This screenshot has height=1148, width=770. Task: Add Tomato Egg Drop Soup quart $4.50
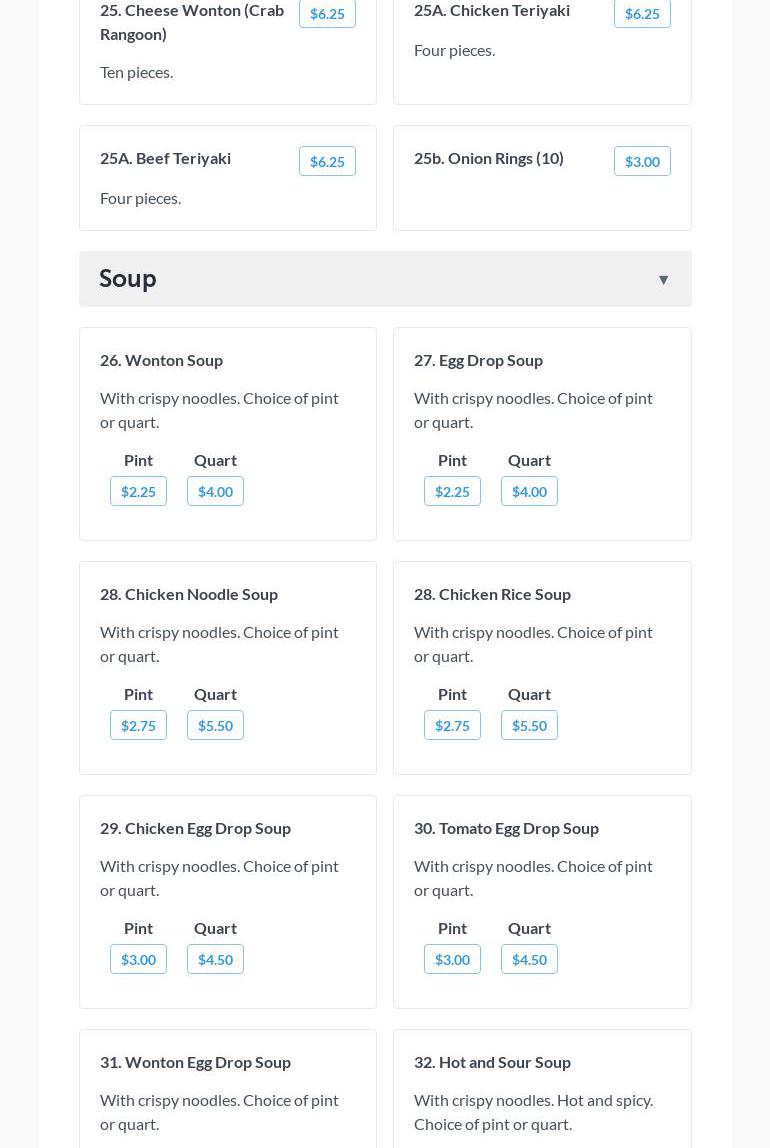coord(529,959)
